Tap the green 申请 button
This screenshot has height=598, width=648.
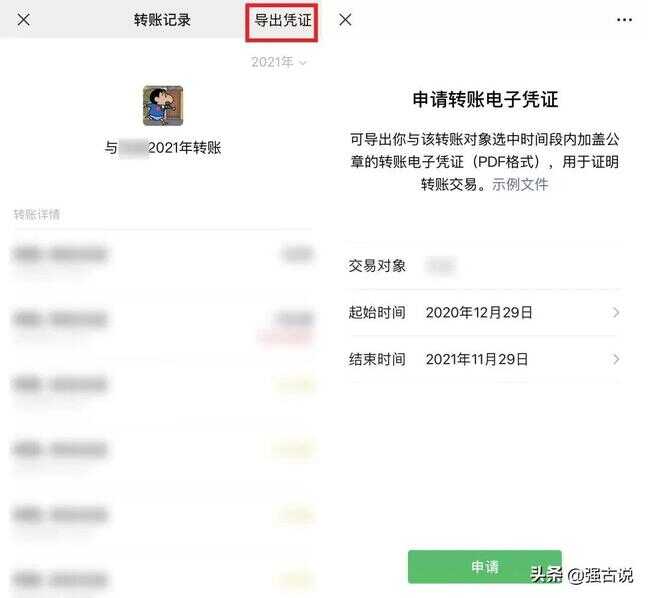[x=484, y=567]
